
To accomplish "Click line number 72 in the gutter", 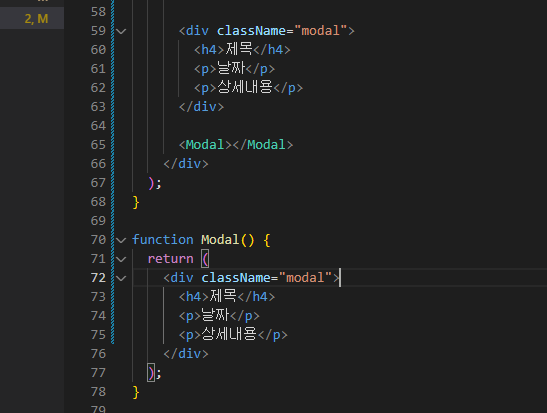I will click(98, 278).
